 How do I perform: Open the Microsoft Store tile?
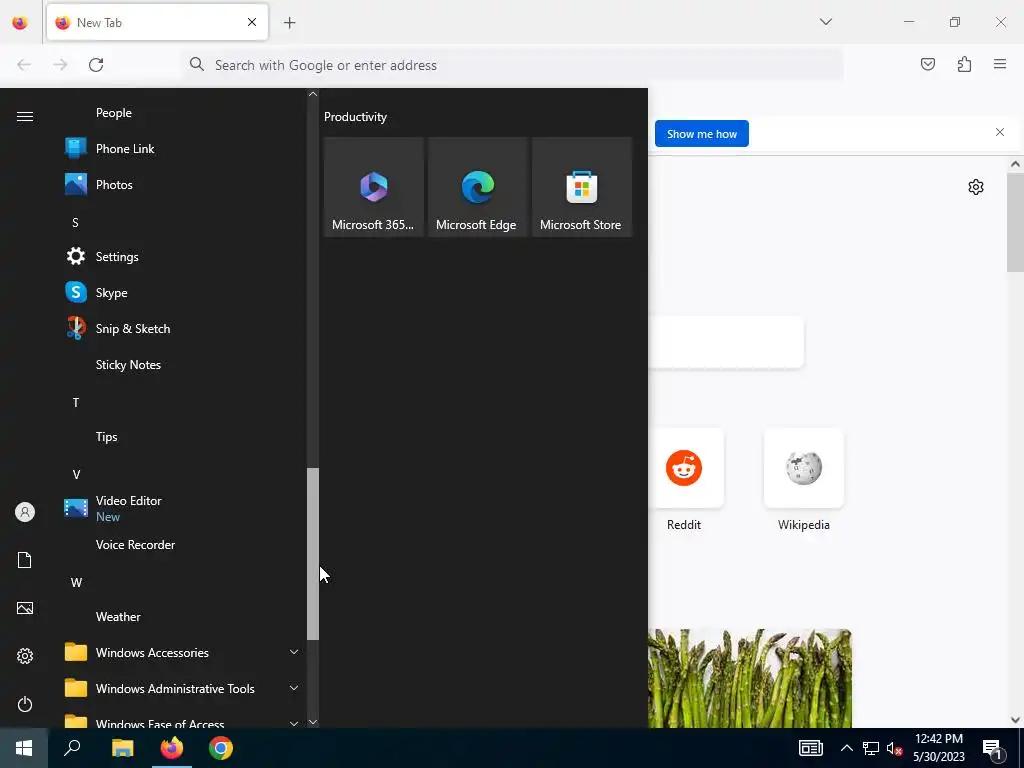[581, 187]
